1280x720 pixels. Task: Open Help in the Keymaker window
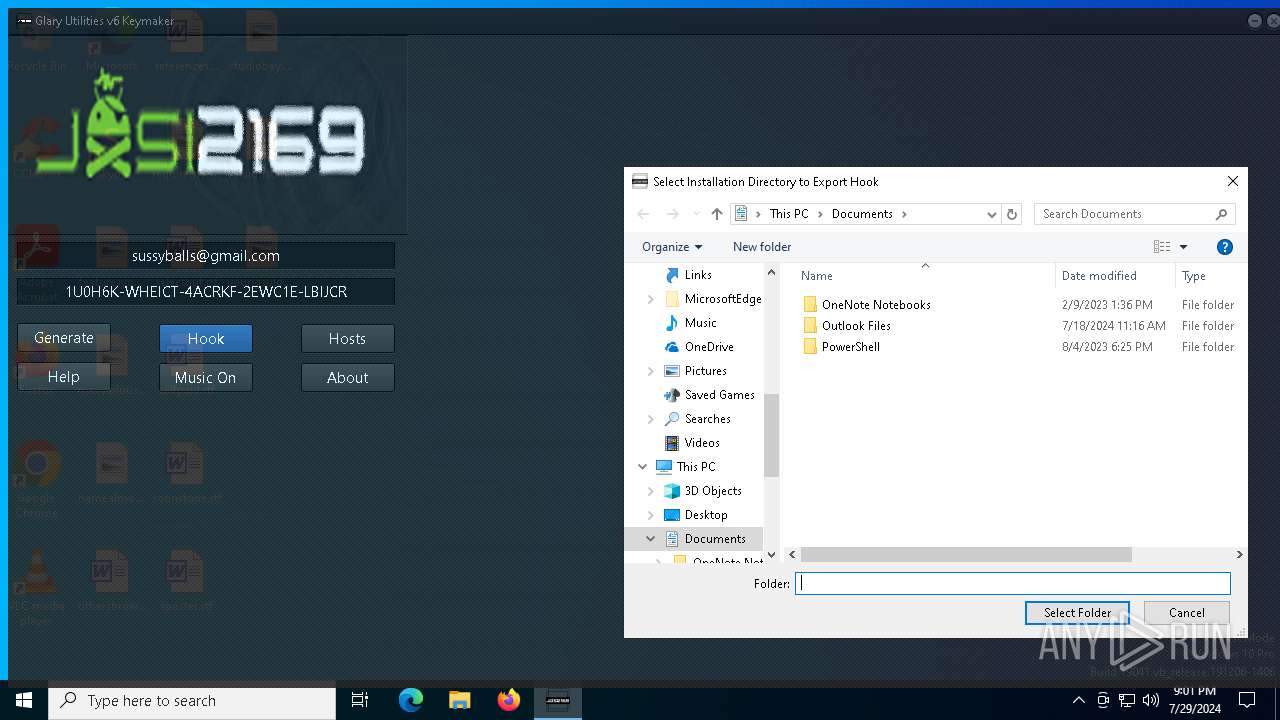[64, 377]
